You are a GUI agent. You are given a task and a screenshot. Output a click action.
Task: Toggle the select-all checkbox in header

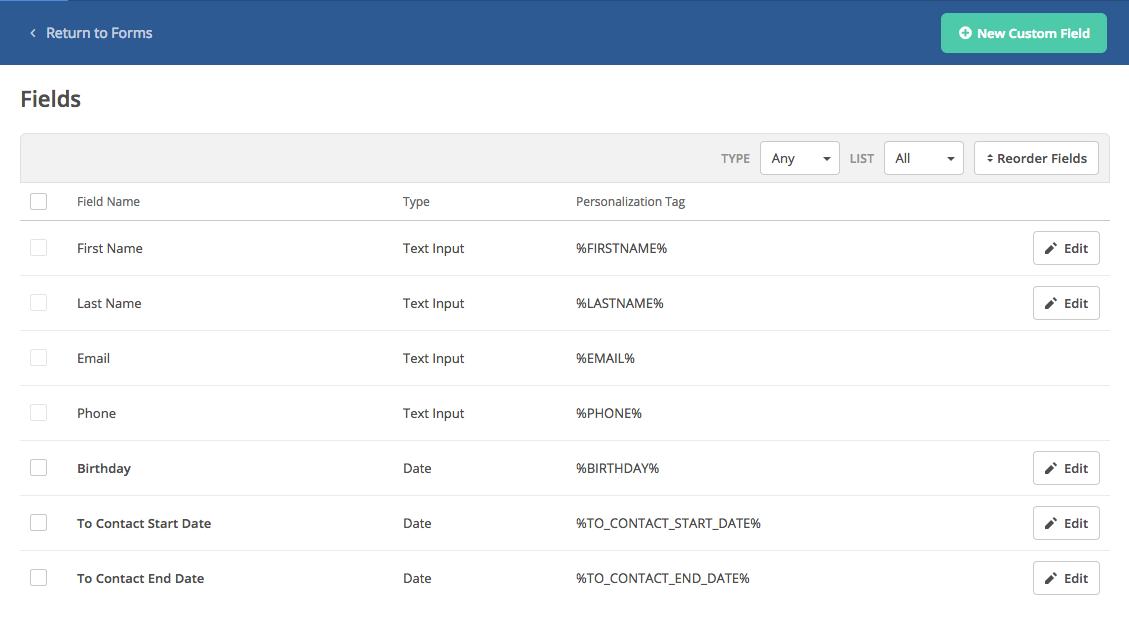click(39, 202)
